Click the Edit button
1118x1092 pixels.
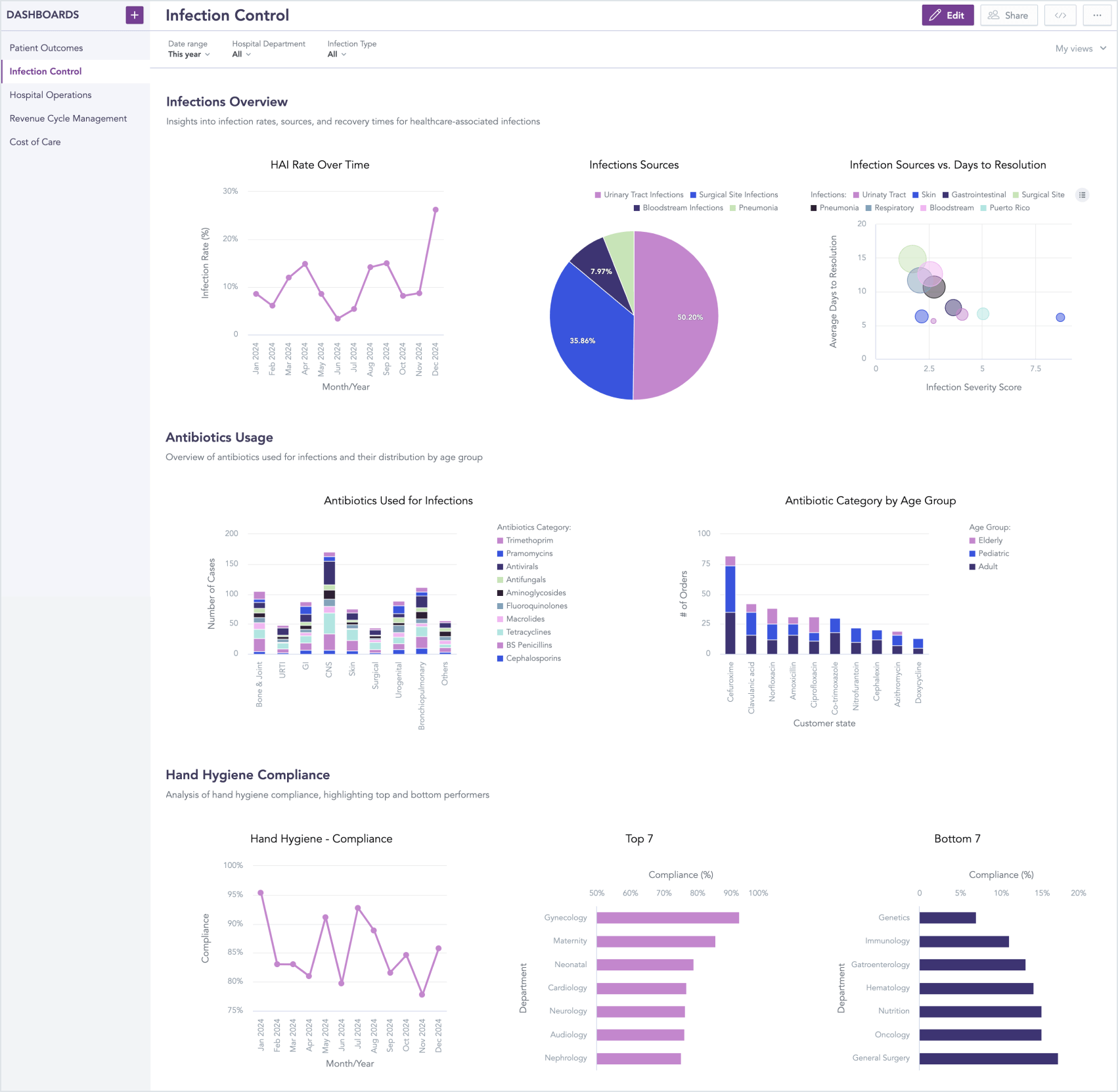coord(948,14)
